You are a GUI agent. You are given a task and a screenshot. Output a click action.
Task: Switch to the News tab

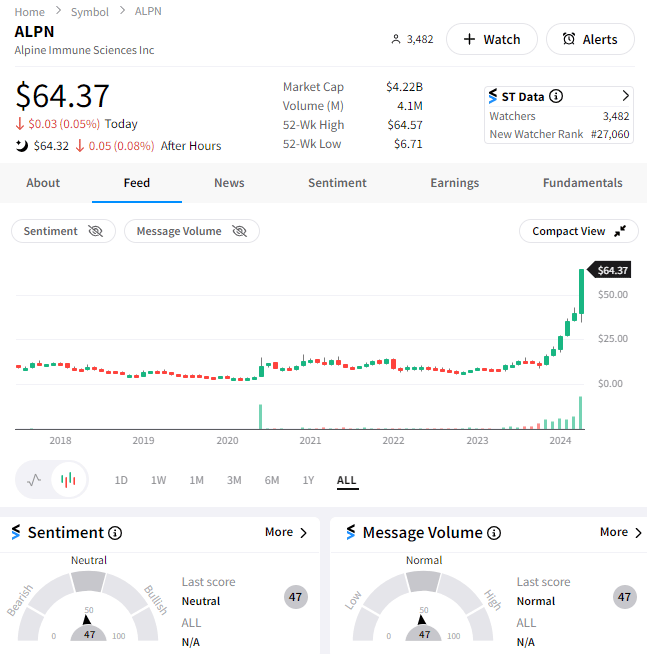coord(229,183)
